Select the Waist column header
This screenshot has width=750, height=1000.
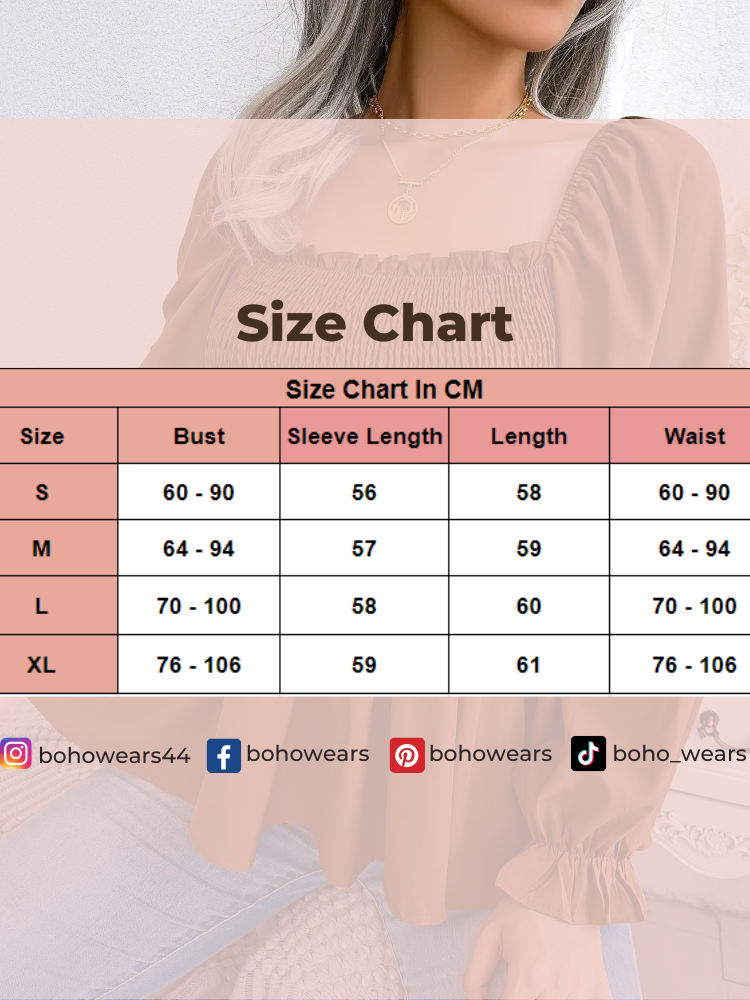click(x=694, y=436)
